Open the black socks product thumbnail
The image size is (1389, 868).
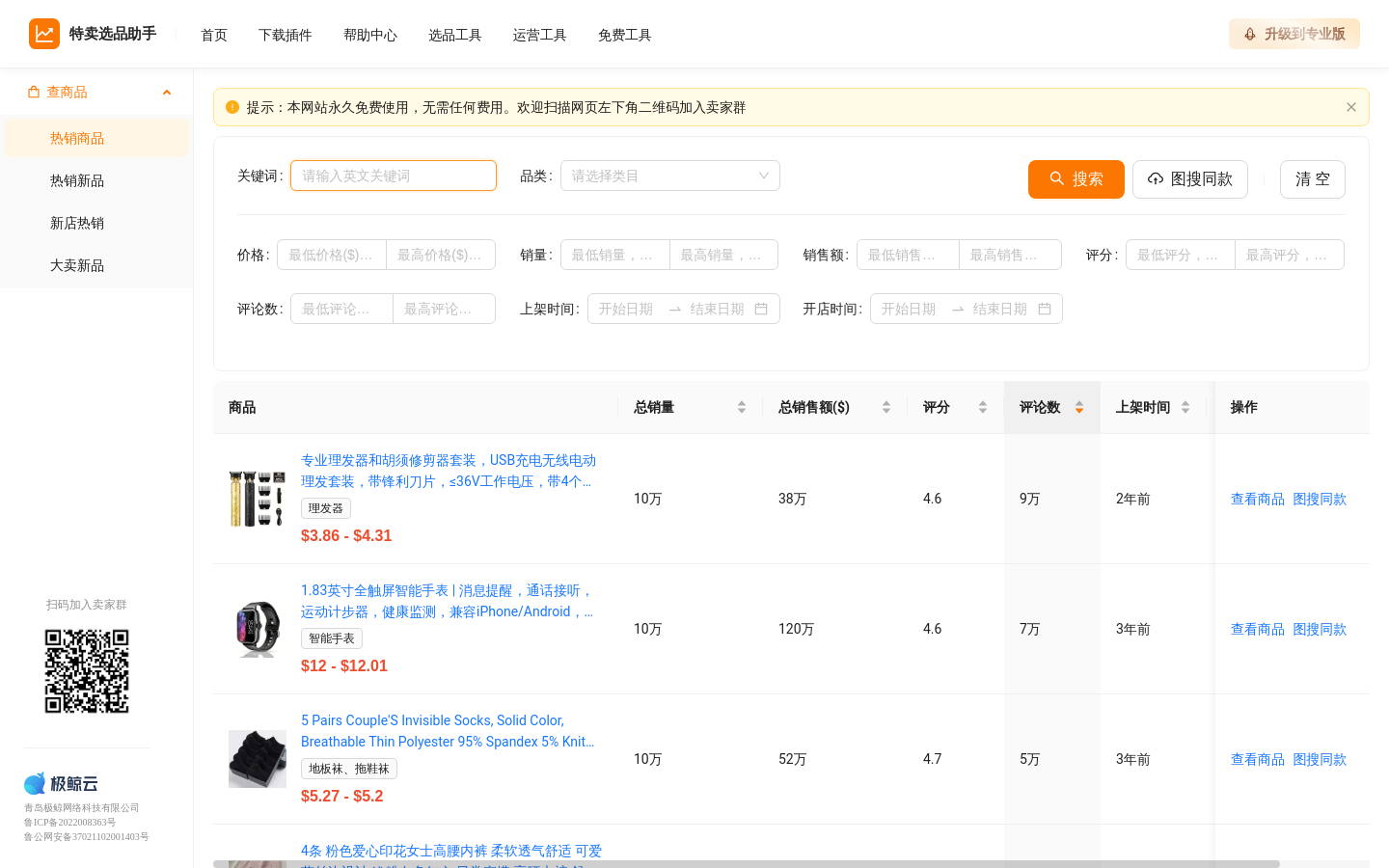258,759
